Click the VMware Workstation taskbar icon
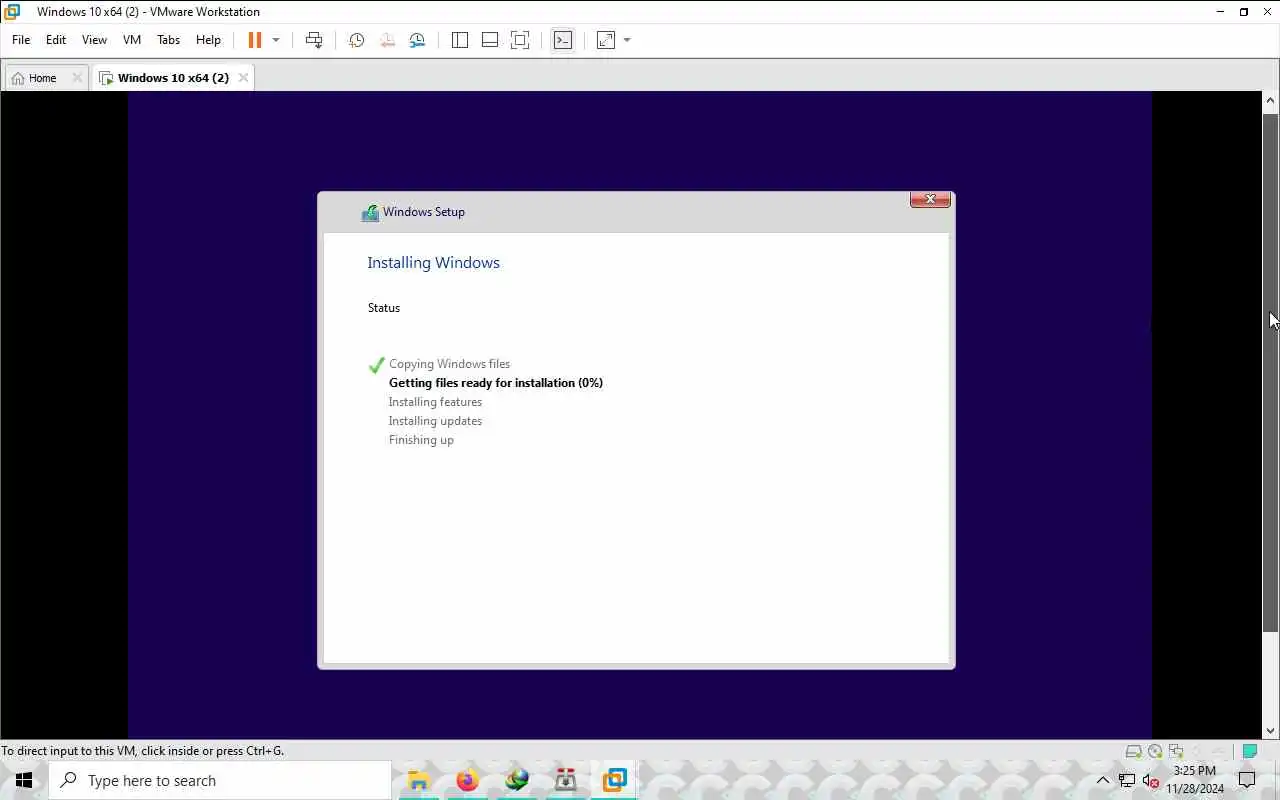 point(614,780)
